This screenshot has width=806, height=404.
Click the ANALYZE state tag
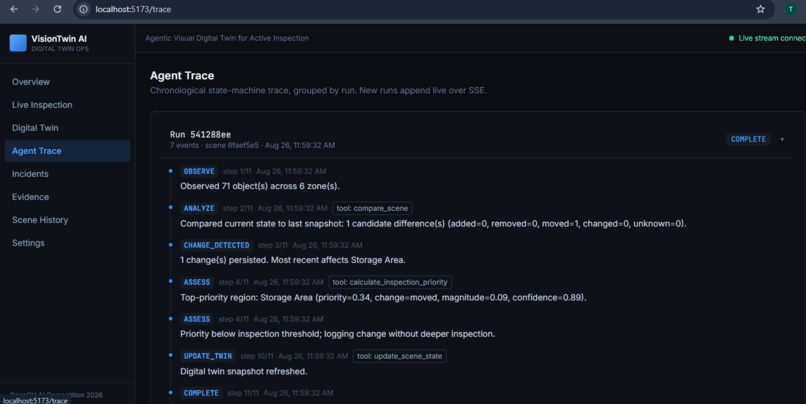(x=199, y=208)
